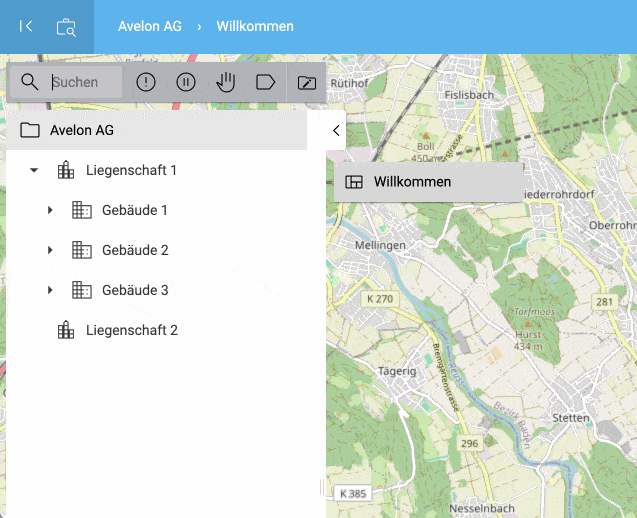Expand the Gebäude 2 node

(50, 250)
